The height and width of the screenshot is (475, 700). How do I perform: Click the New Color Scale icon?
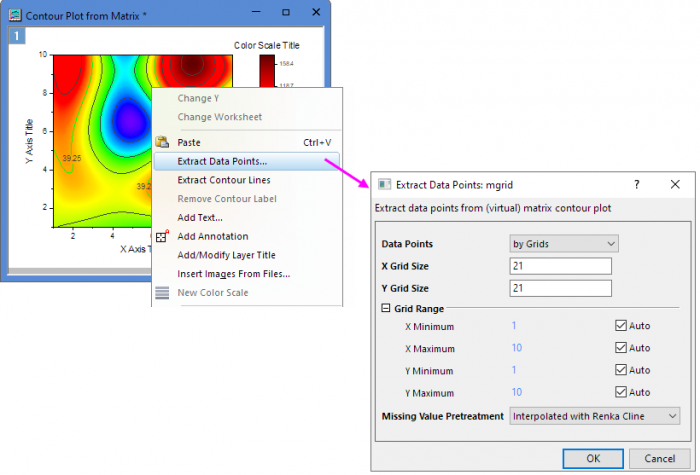tap(162, 293)
